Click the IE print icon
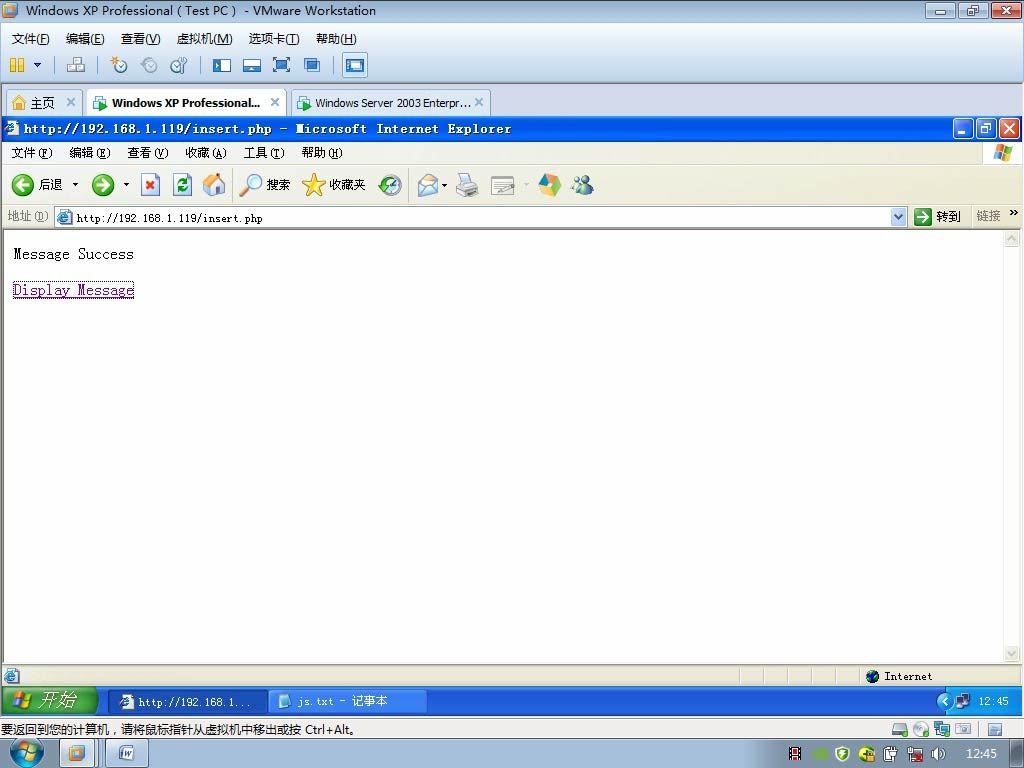The image size is (1024, 768). pyautogui.click(x=467, y=185)
